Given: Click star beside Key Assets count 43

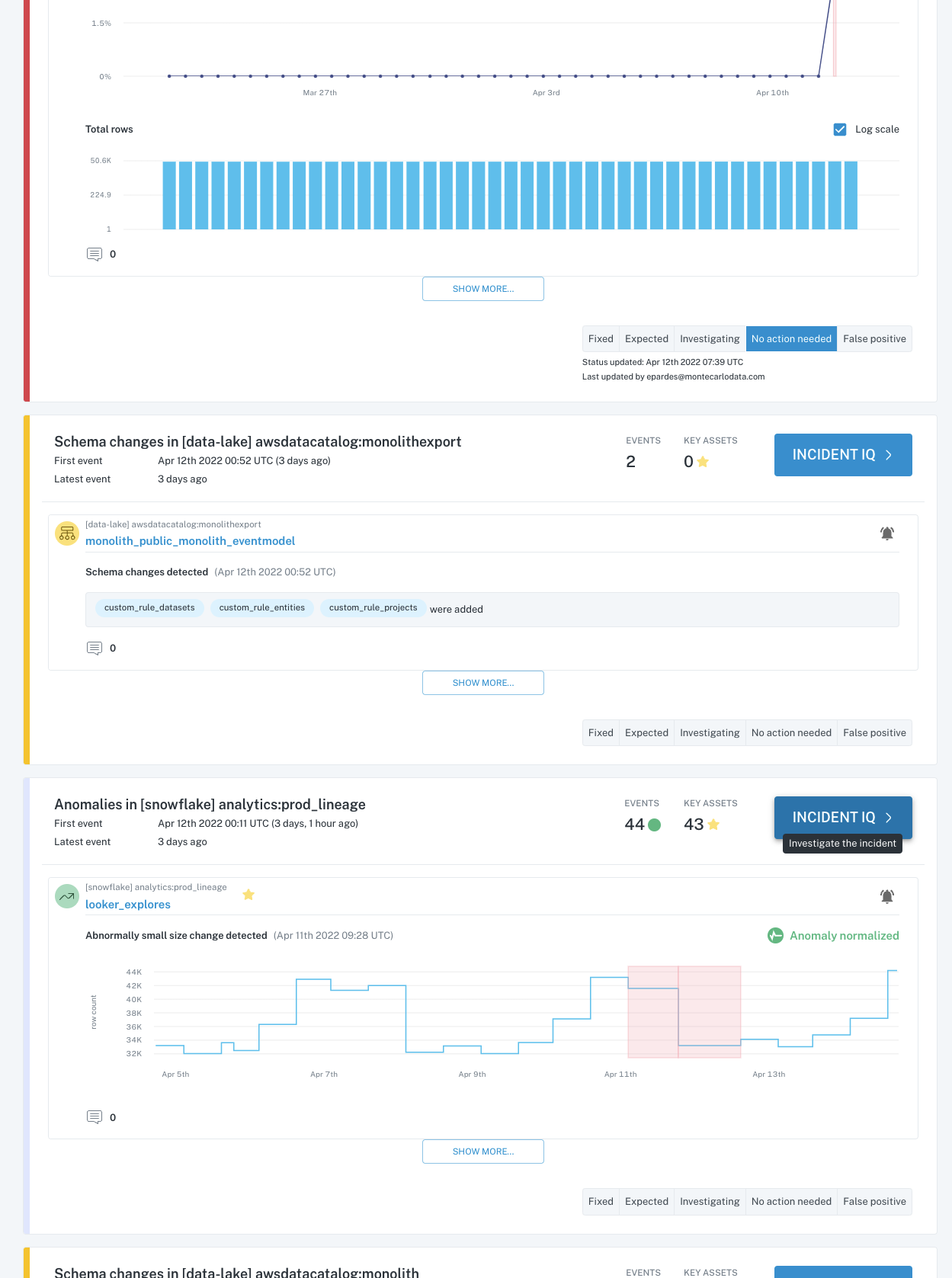Looking at the screenshot, I should pyautogui.click(x=713, y=824).
